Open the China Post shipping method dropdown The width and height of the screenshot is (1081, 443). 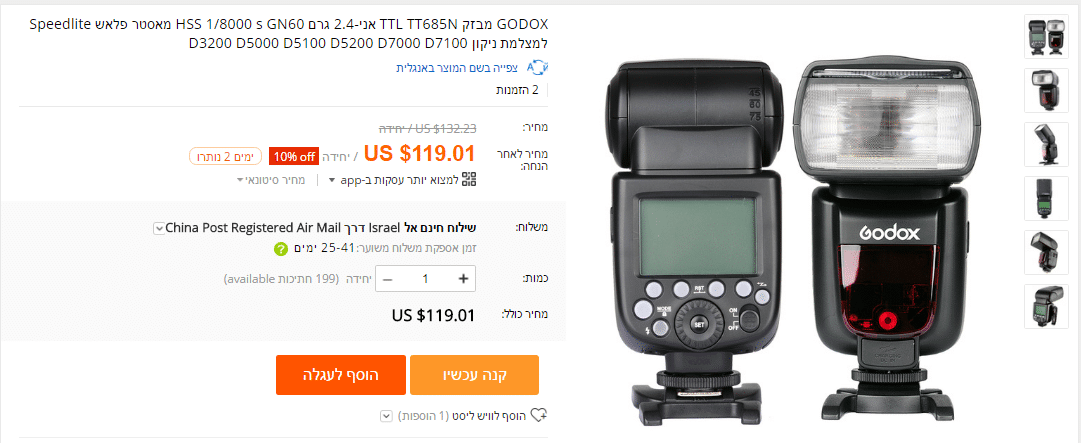tap(159, 227)
